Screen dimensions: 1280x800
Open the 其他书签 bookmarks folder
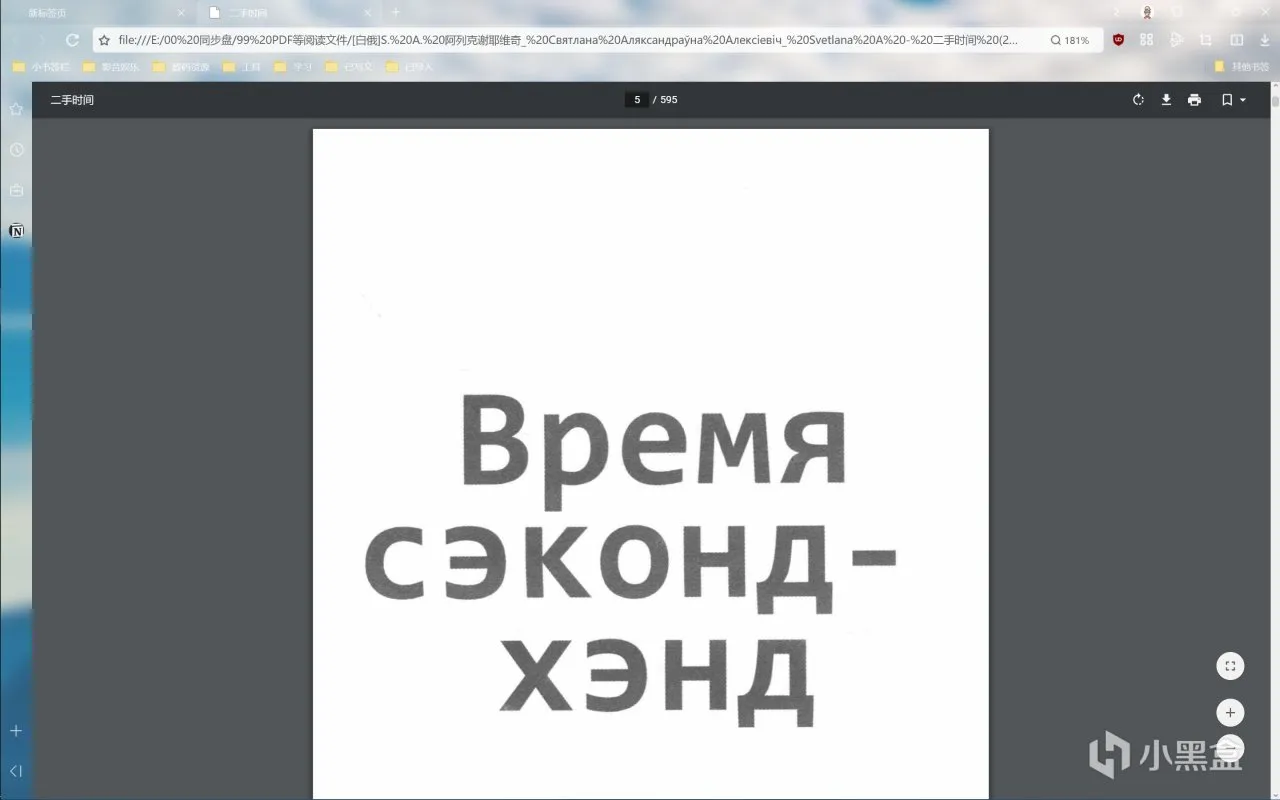point(1242,67)
